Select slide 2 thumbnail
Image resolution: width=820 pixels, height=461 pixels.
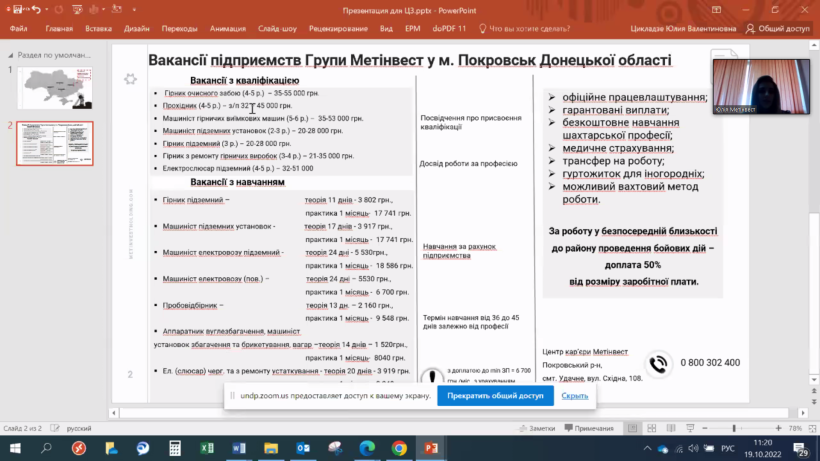55,143
